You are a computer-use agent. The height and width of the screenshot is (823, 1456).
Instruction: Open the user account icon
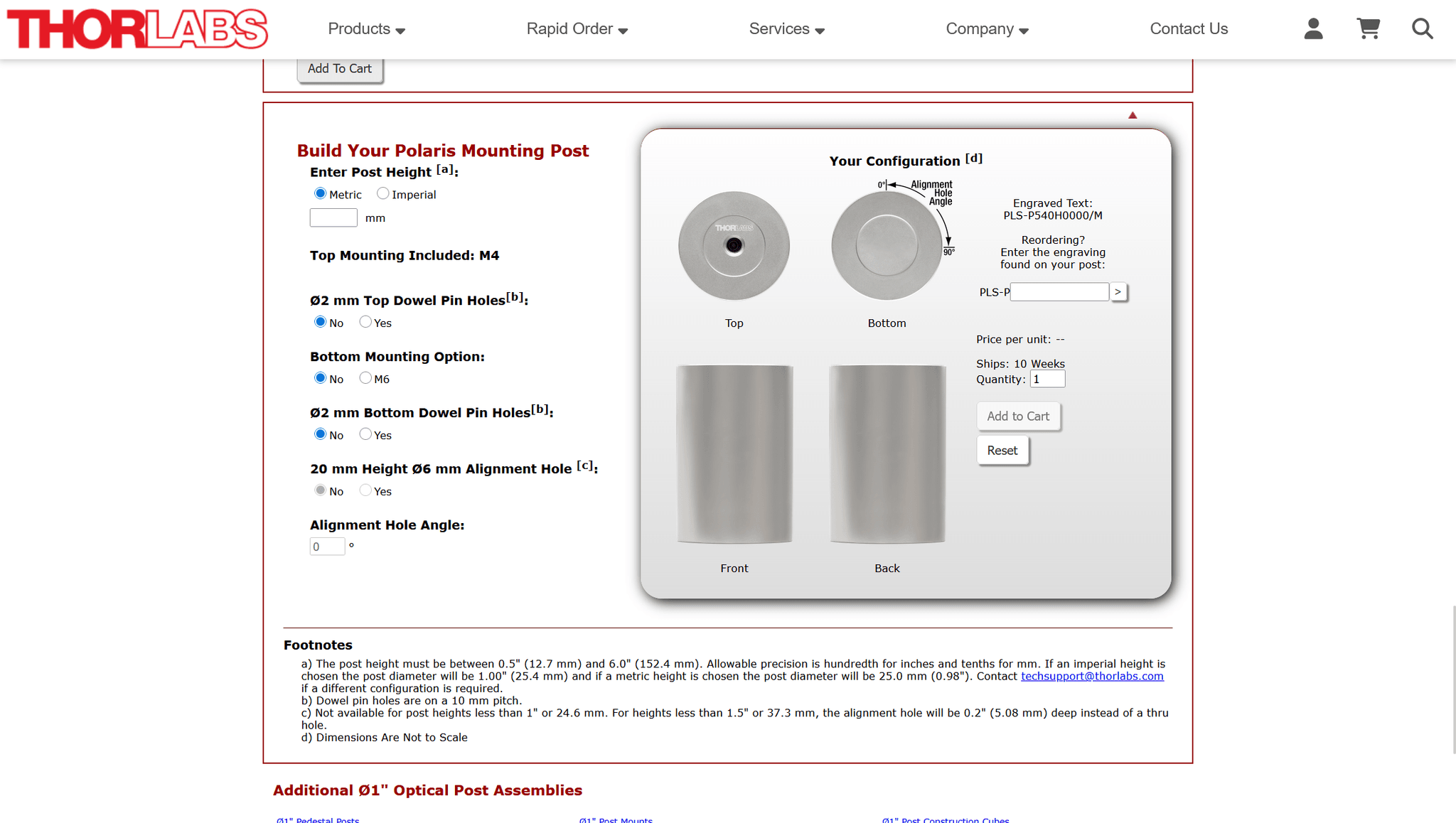pos(1313,29)
